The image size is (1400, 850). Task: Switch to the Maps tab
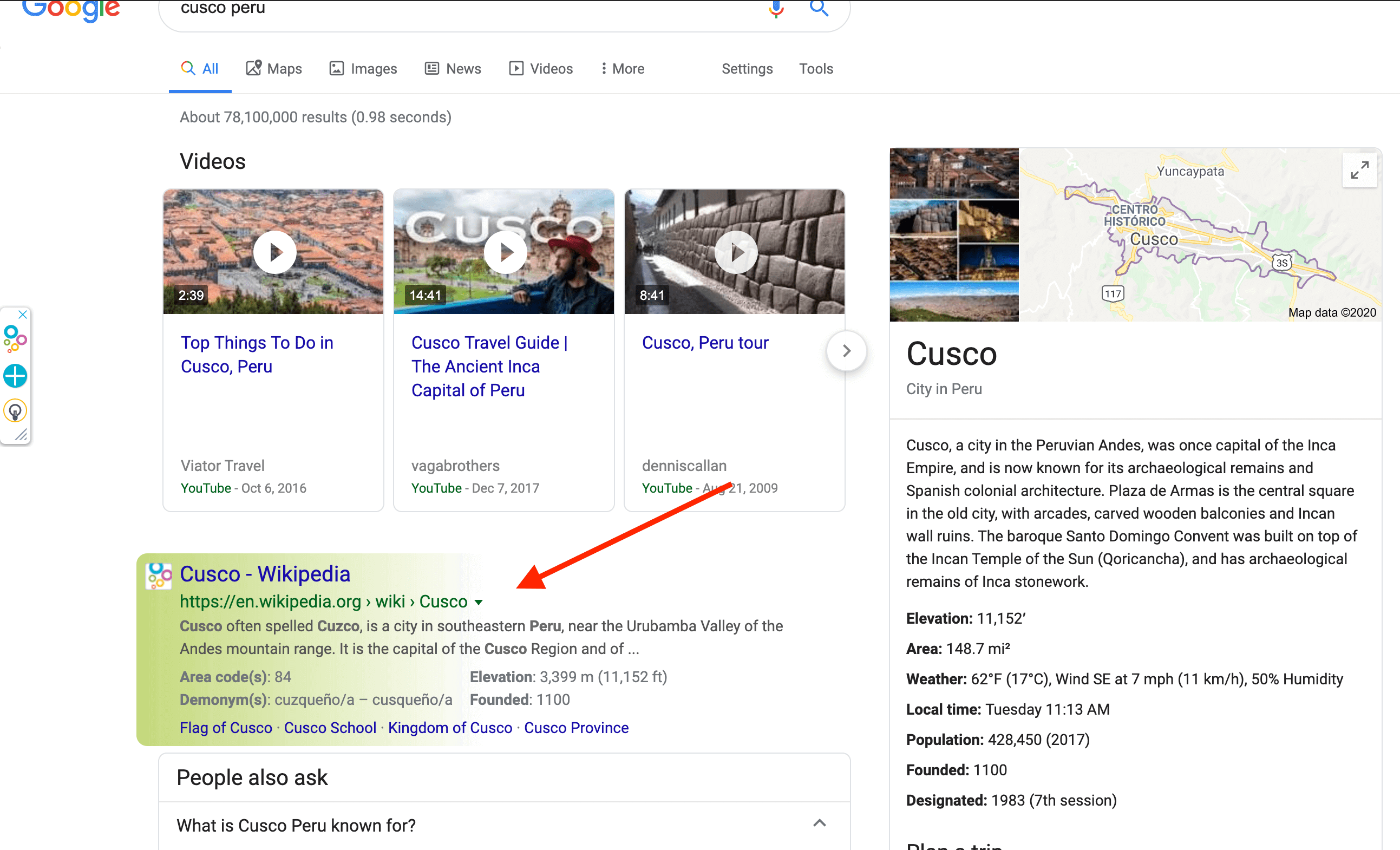pos(274,69)
